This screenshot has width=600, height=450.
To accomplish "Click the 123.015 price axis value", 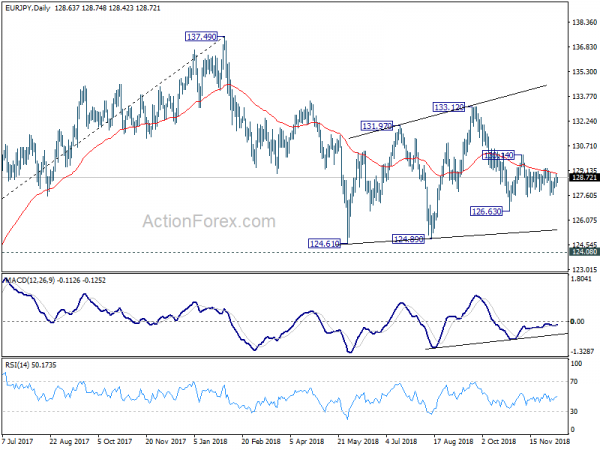I will 584,269.
